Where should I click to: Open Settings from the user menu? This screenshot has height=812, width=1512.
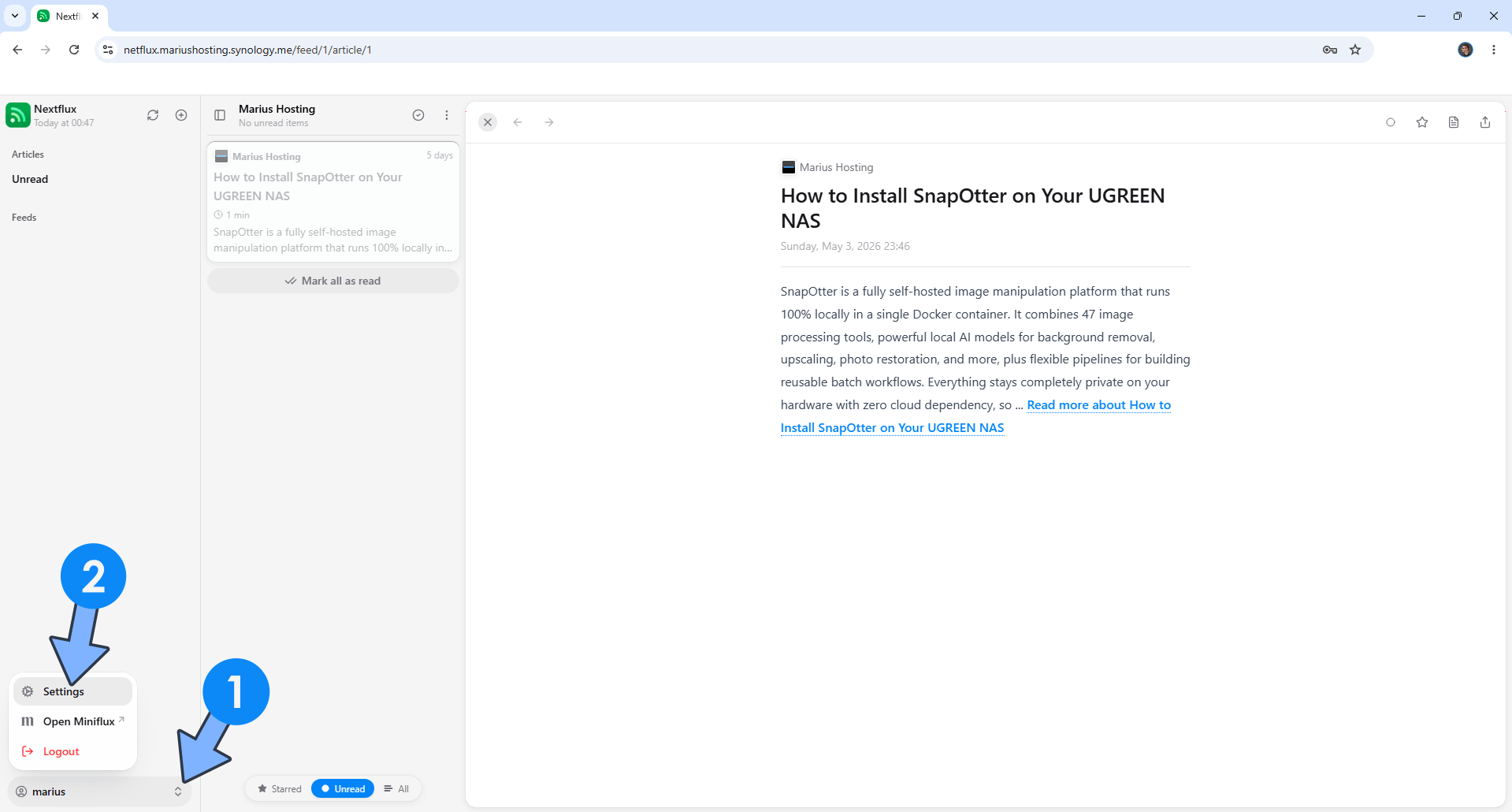point(72,691)
